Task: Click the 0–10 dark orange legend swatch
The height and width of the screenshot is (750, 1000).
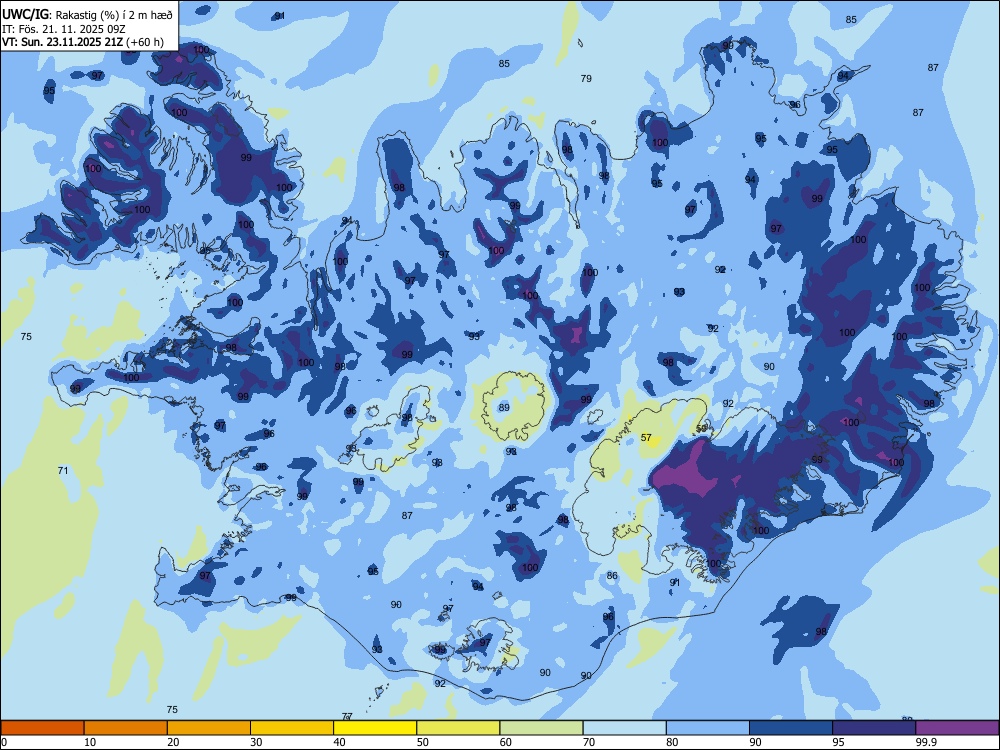Action: [x=42, y=728]
